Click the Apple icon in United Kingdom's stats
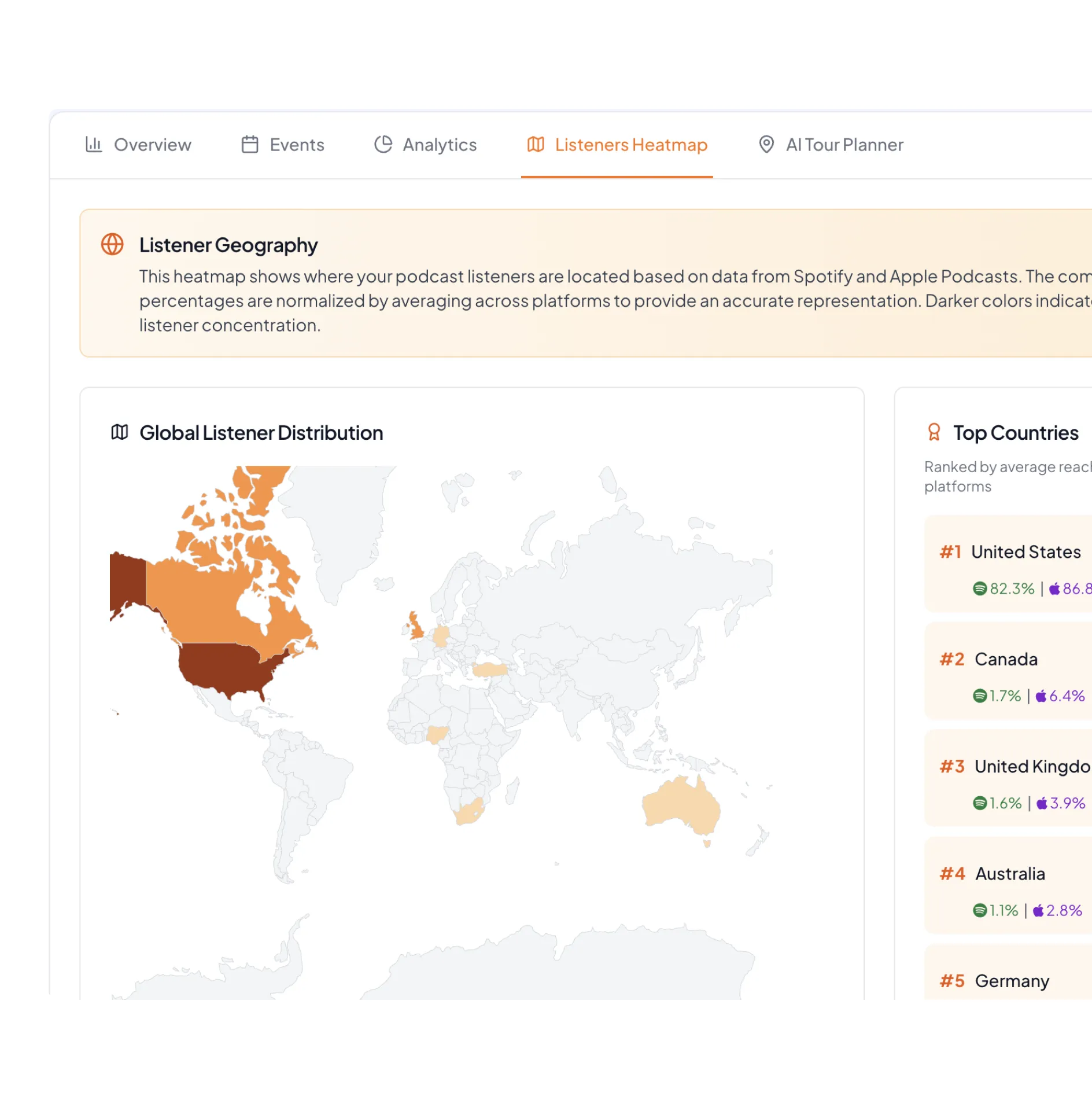1092x1111 pixels. 1042,803
